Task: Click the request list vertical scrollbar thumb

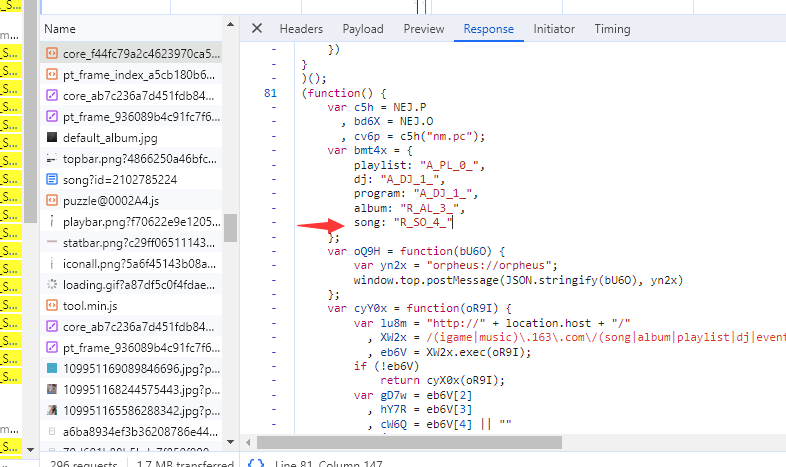Action: point(231,228)
